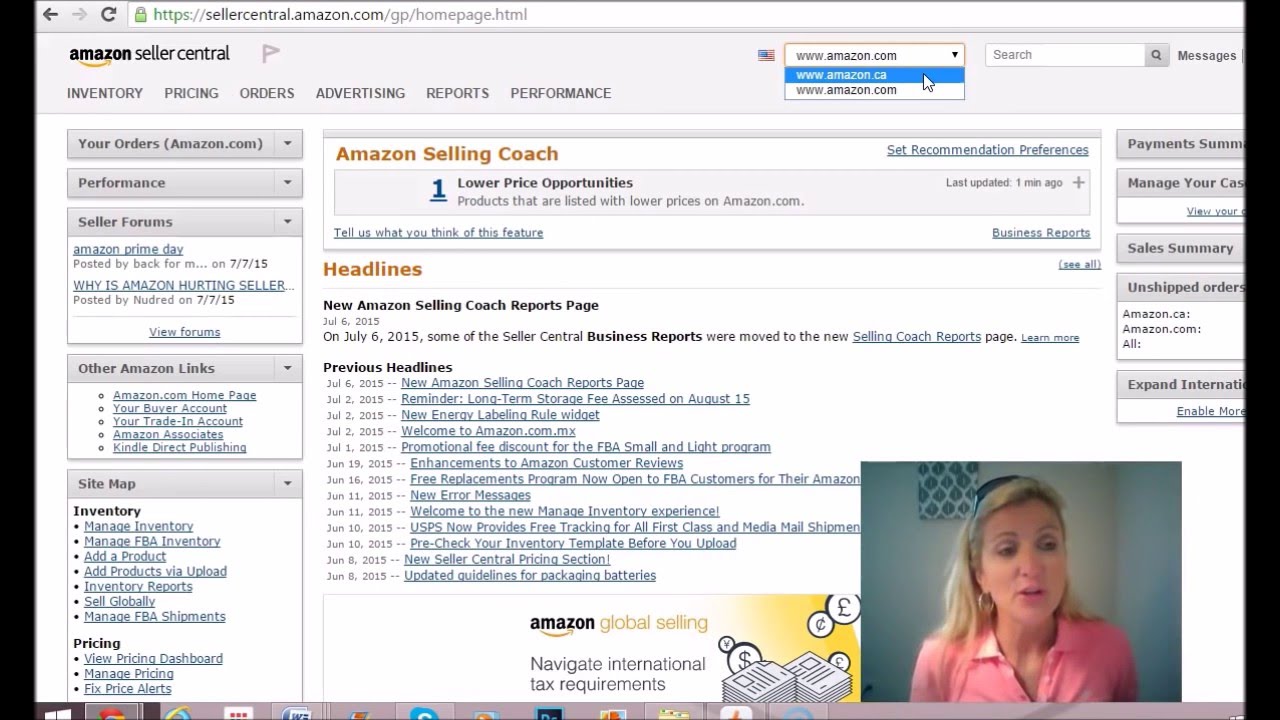This screenshot has height=720, width=1280.
Task: Click into the Search input field
Action: pos(1065,55)
